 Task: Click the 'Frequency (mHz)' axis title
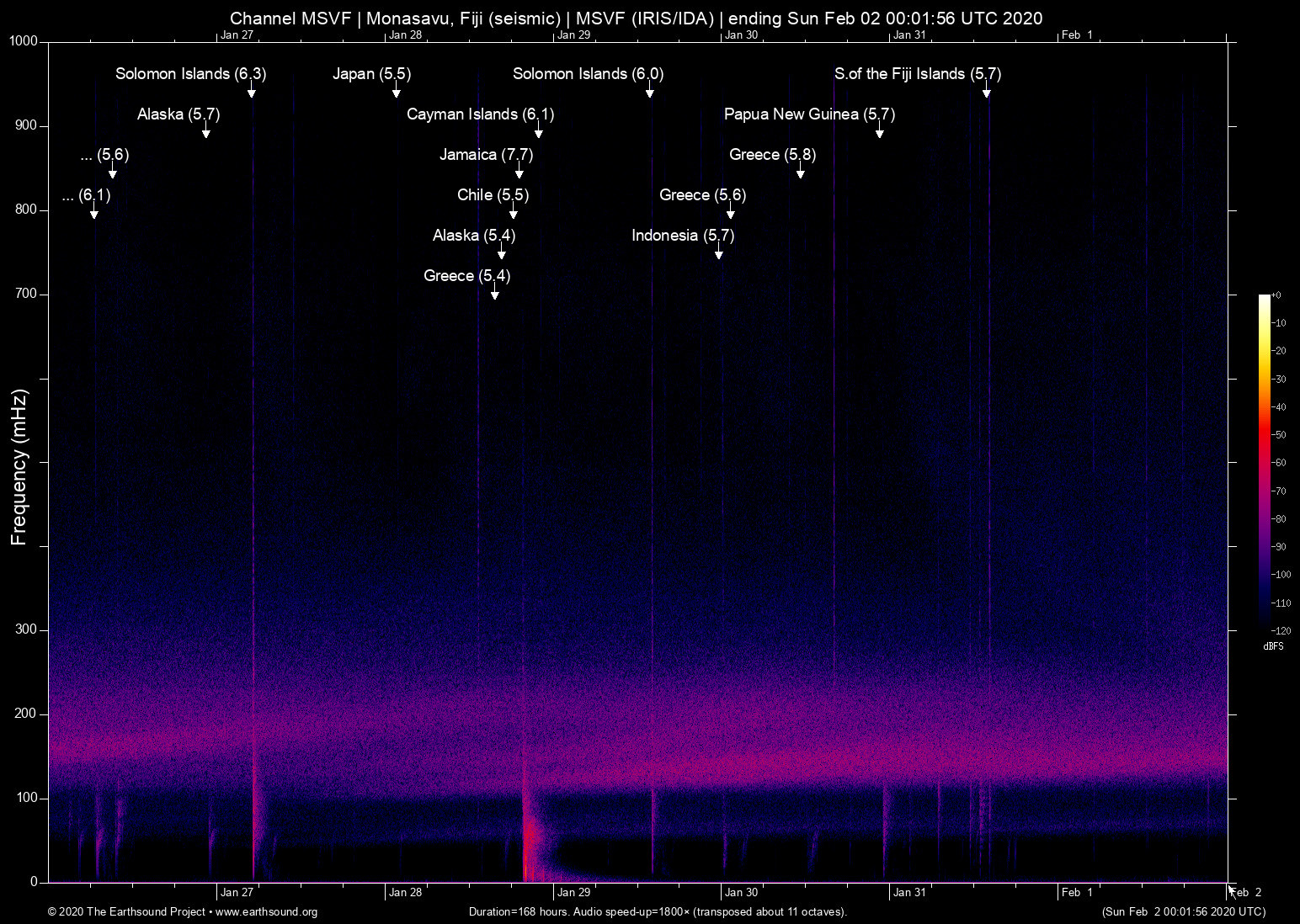pyautogui.click(x=19, y=467)
